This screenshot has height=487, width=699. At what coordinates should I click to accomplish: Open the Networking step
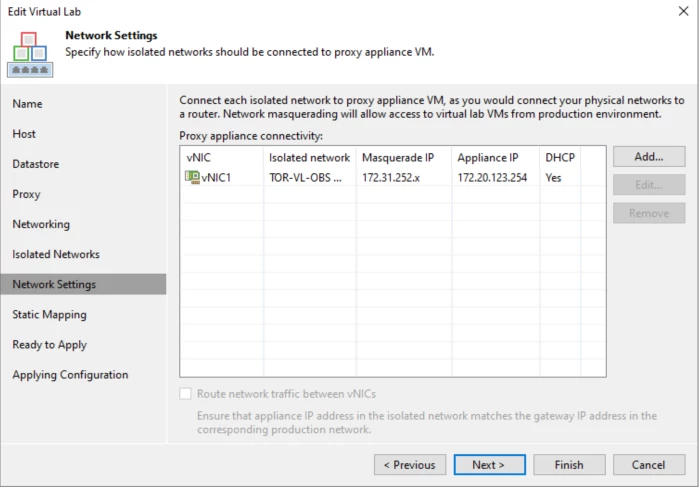click(41, 224)
